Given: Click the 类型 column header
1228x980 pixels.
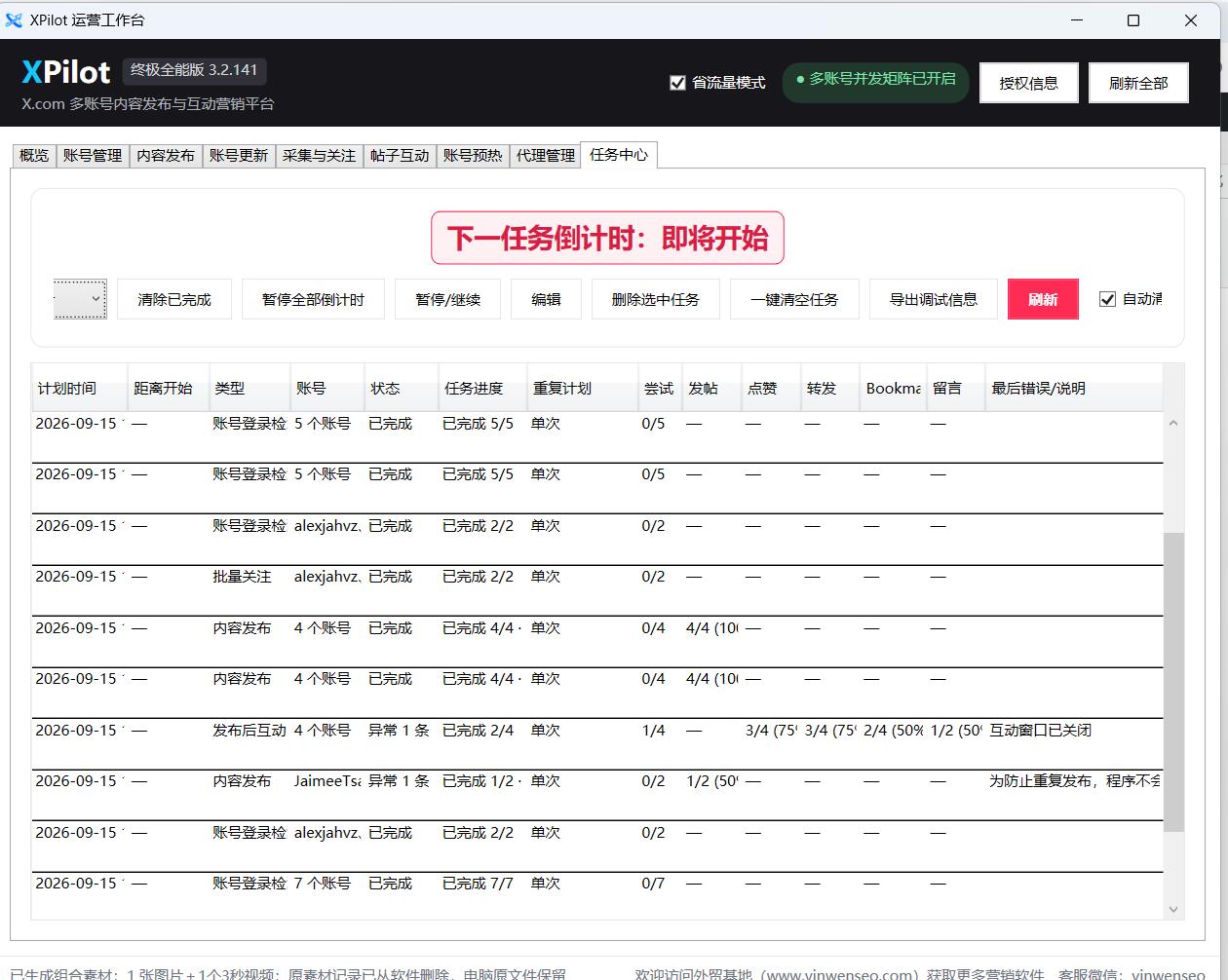Looking at the screenshot, I should pyautogui.click(x=249, y=388).
